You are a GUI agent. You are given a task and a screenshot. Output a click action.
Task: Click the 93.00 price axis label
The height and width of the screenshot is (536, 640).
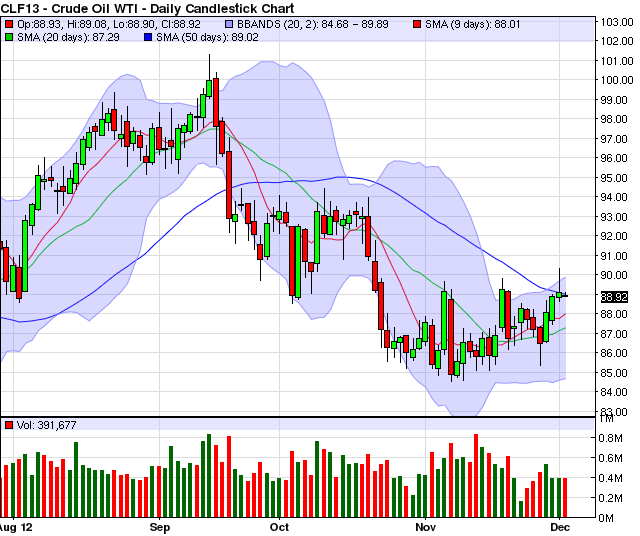(x=613, y=217)
